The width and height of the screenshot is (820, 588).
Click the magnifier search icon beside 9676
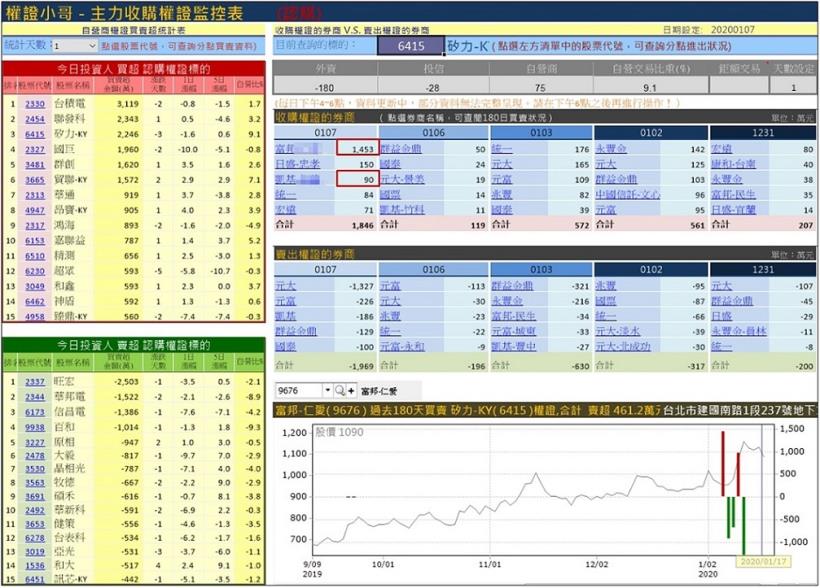pyautogui.click(x=339, y=391)
